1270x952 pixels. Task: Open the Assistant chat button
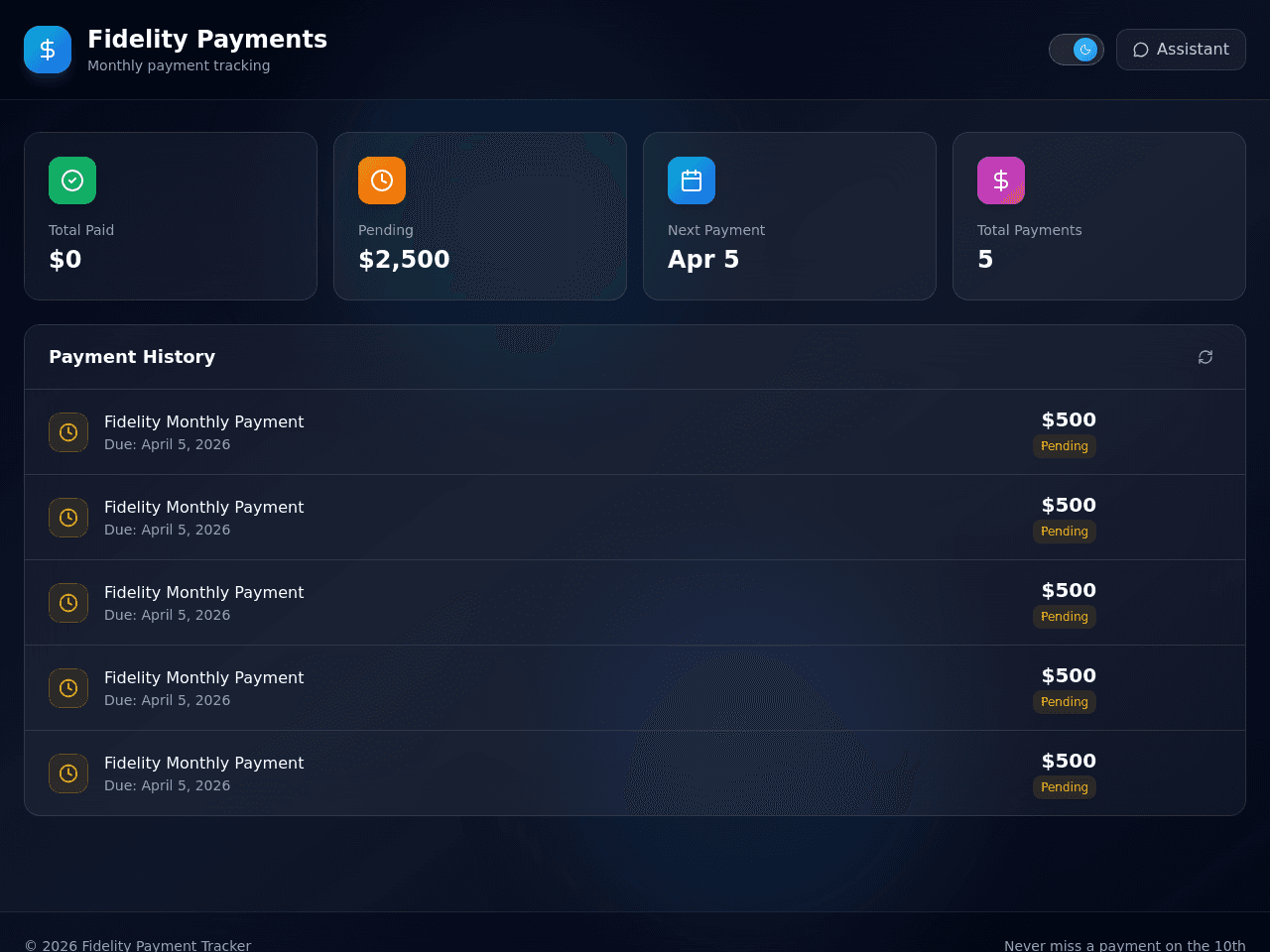point(1181,50)
